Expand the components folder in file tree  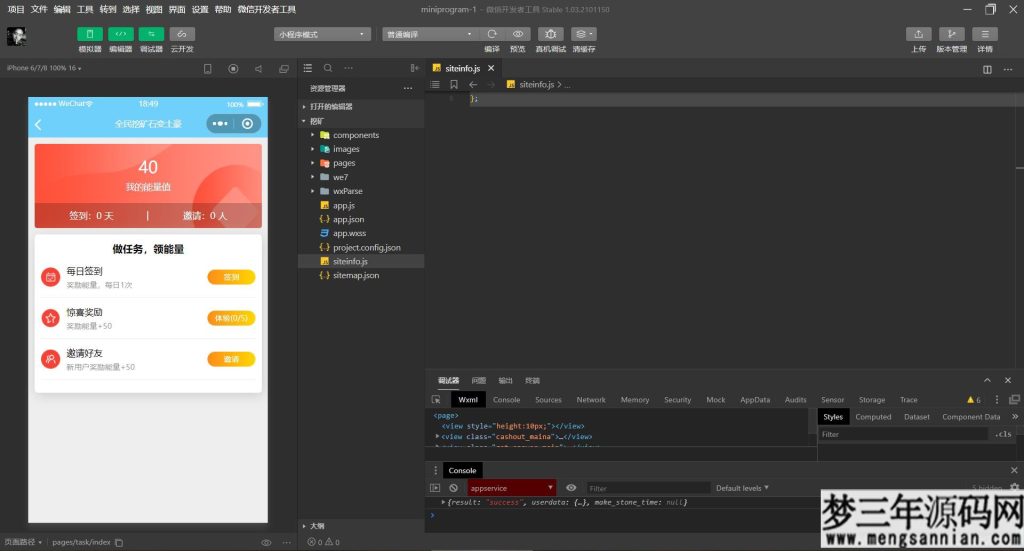point(355,135)
